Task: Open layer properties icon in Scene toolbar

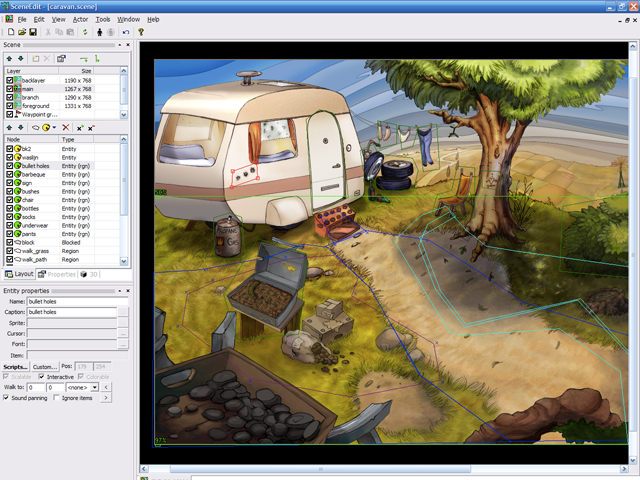Action: pos(61,59)
